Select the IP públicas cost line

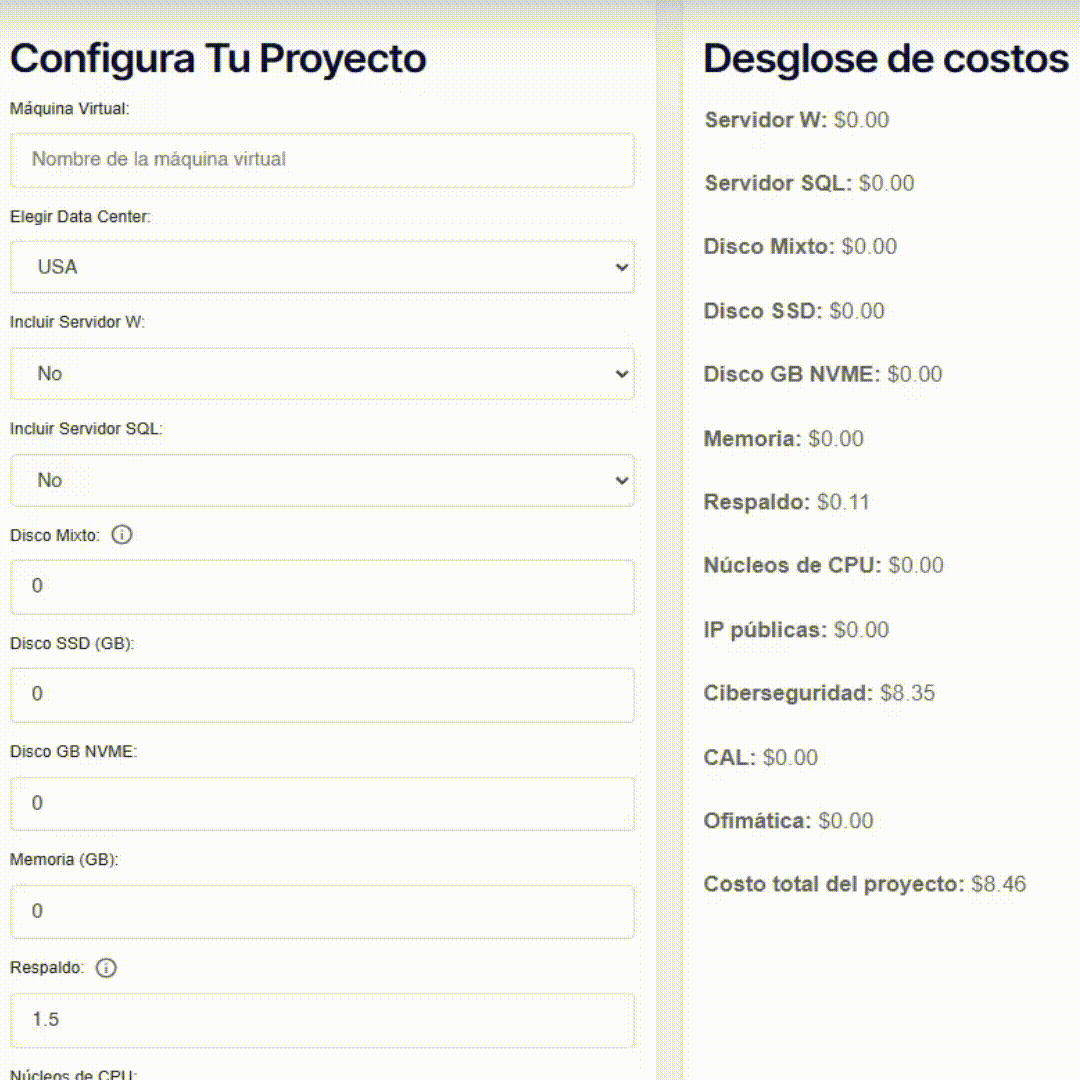tap(796, 630)
